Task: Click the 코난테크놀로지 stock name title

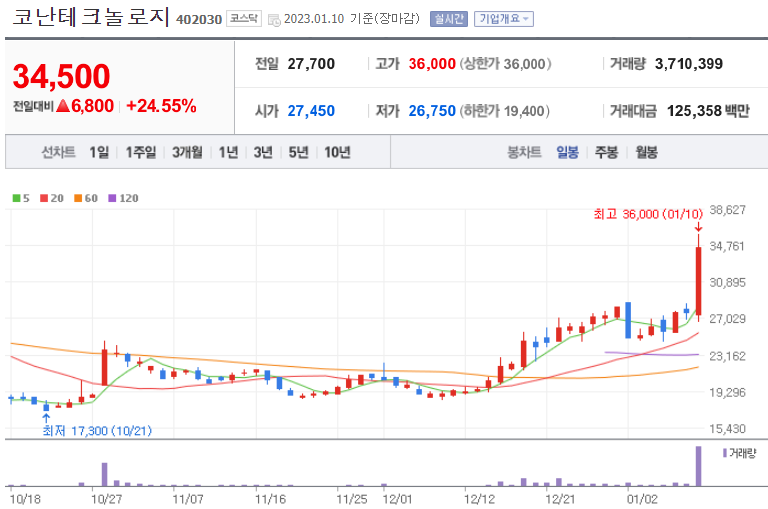Action: click(91, 17)
